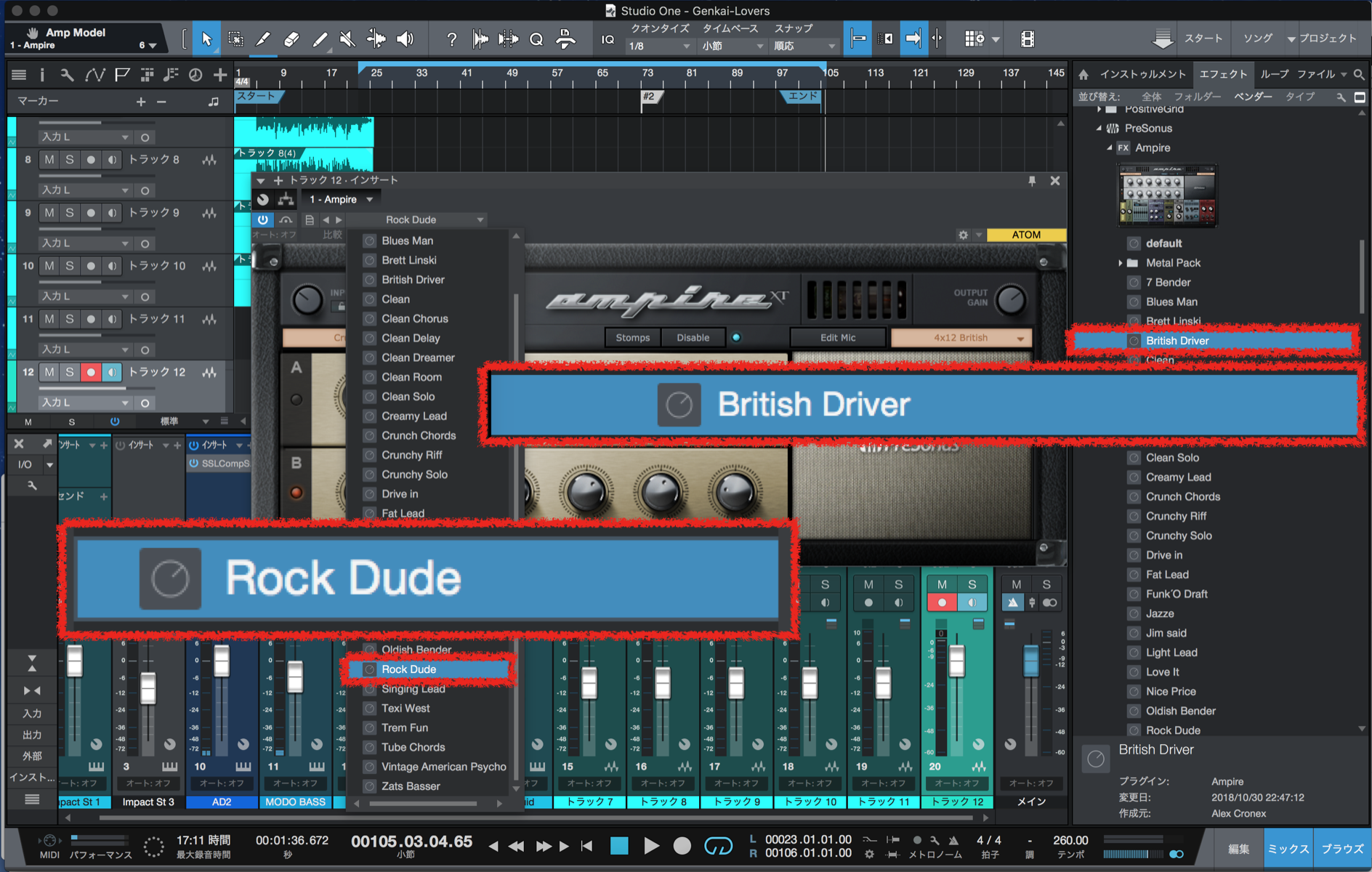Click the main channel fader

tap(1030, 660)
